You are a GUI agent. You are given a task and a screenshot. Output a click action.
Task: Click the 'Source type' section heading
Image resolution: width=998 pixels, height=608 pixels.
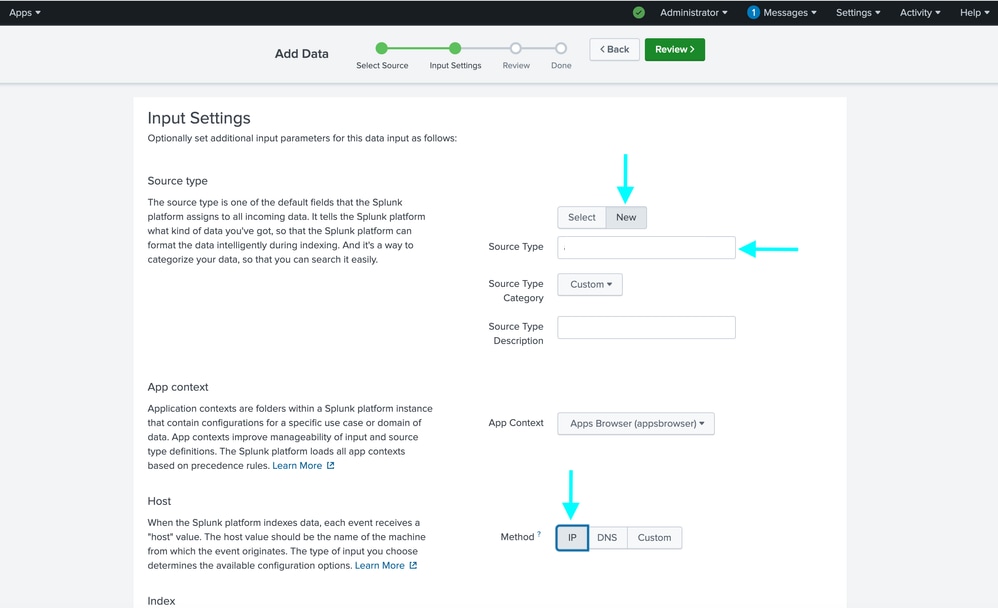pyautogui.click(x=178, y=181)
